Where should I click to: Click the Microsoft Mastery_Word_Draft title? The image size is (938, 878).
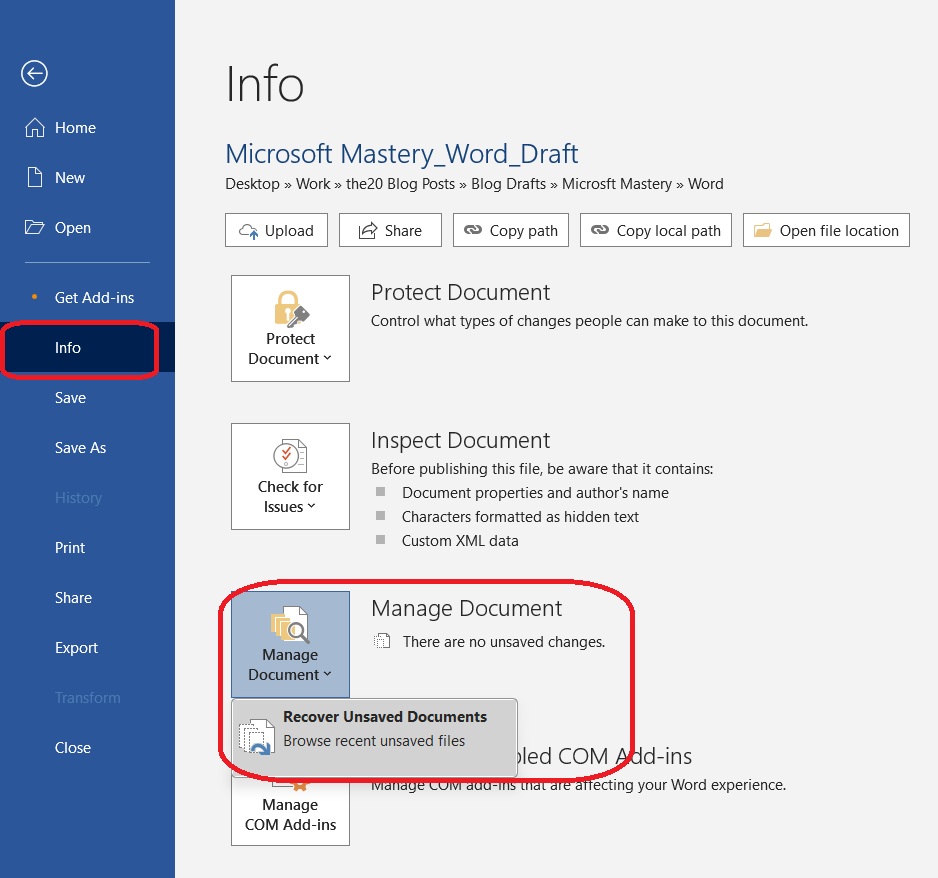pyautogui.click(x=401, y=154)
